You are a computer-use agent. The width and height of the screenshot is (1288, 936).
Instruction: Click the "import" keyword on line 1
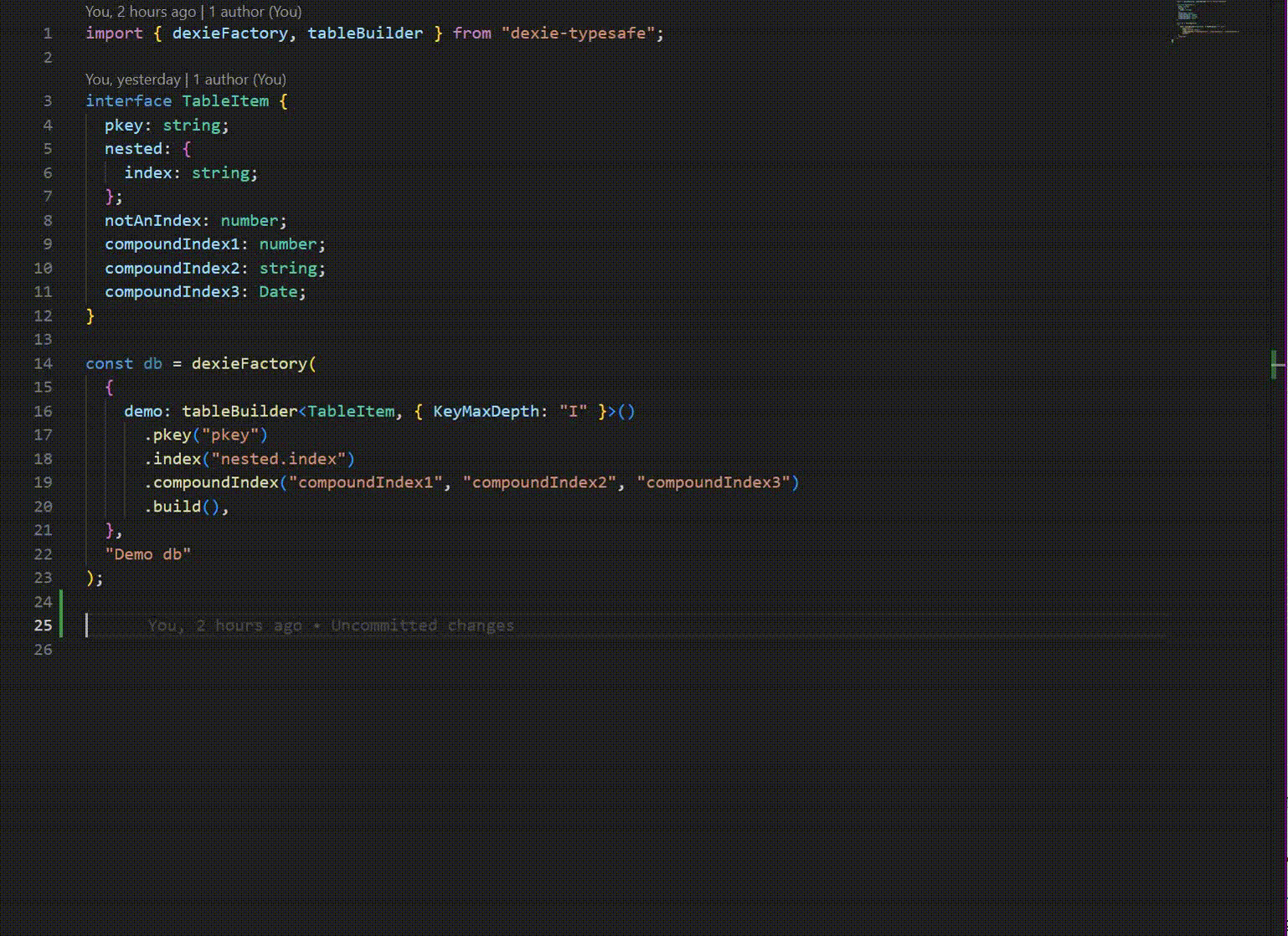(114, 33)
